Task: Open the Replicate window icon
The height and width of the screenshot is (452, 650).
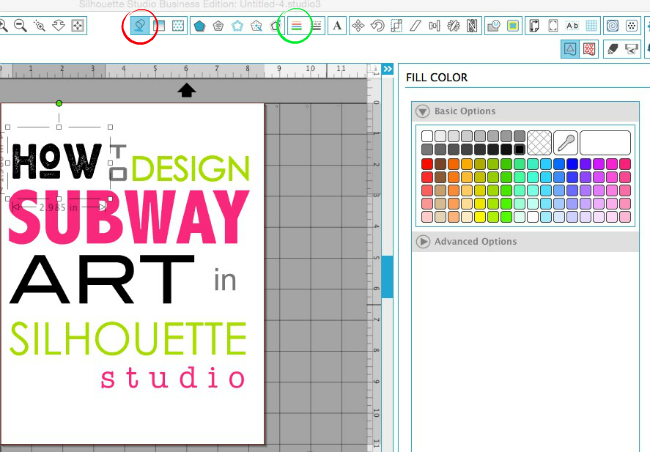Action: [453, 26]
